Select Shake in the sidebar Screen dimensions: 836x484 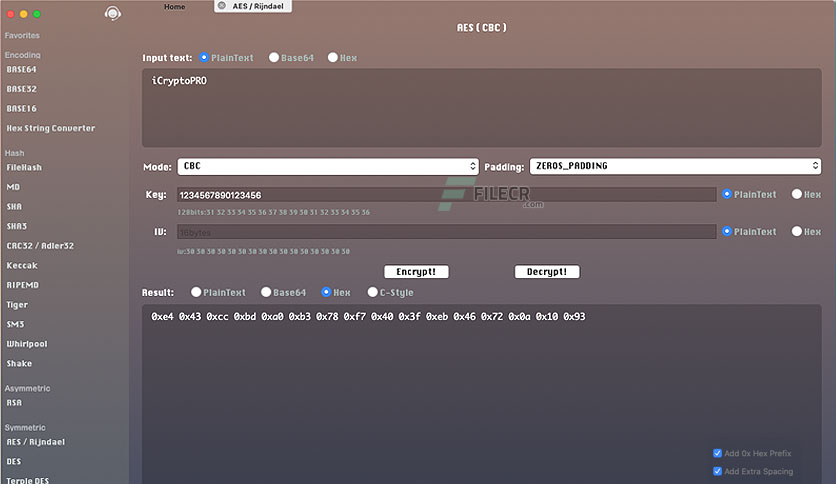click(x=19, y=364)
